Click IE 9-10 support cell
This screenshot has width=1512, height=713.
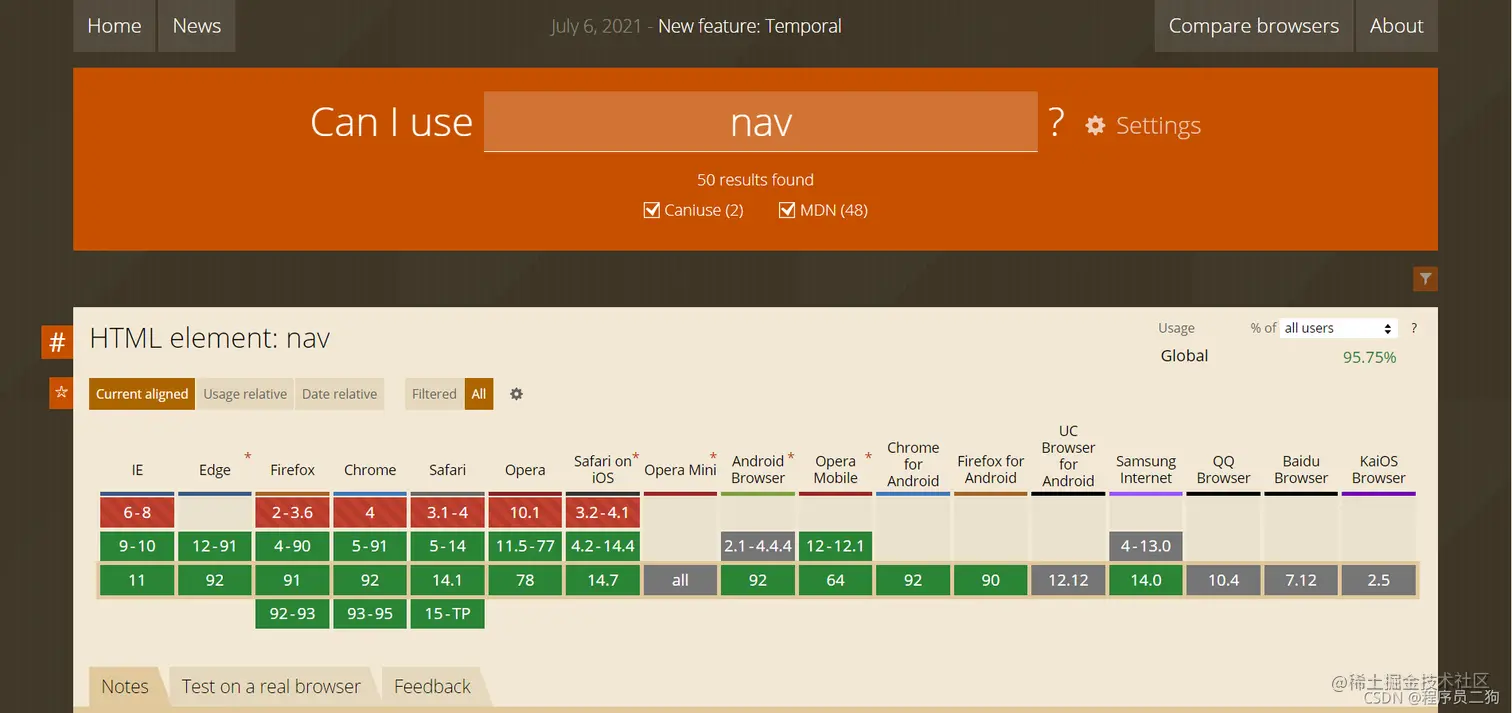(x=137, y=546)
